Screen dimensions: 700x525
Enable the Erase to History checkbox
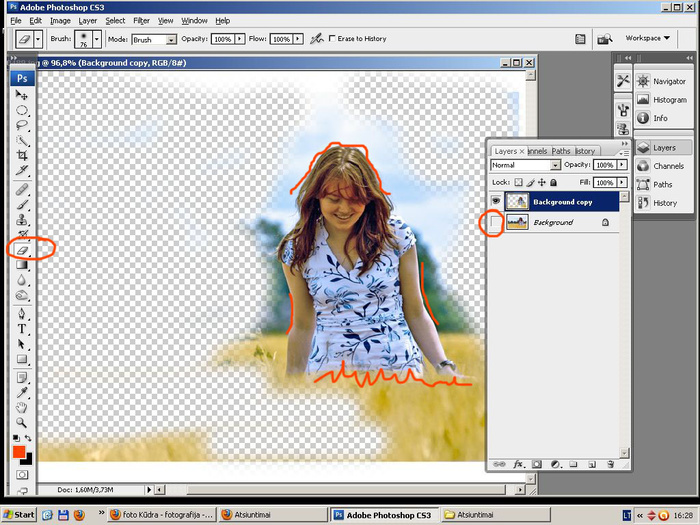point(332,39)
